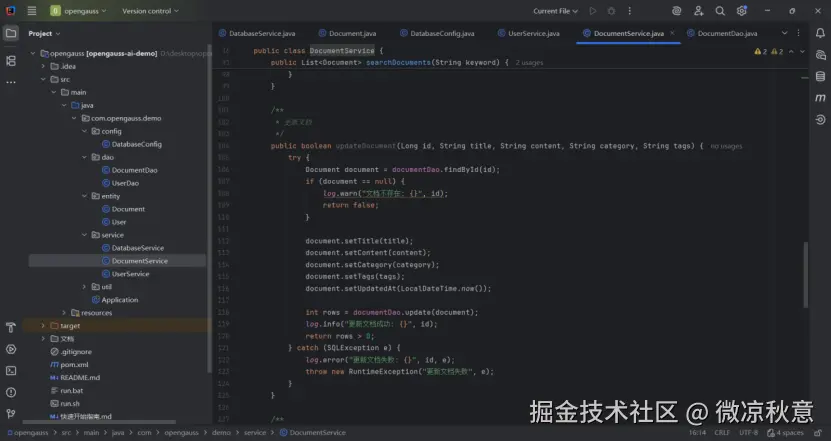This screenshot has height=442, width=831.
Task: Open Code With Me user icon
Action: click(699, 11)
